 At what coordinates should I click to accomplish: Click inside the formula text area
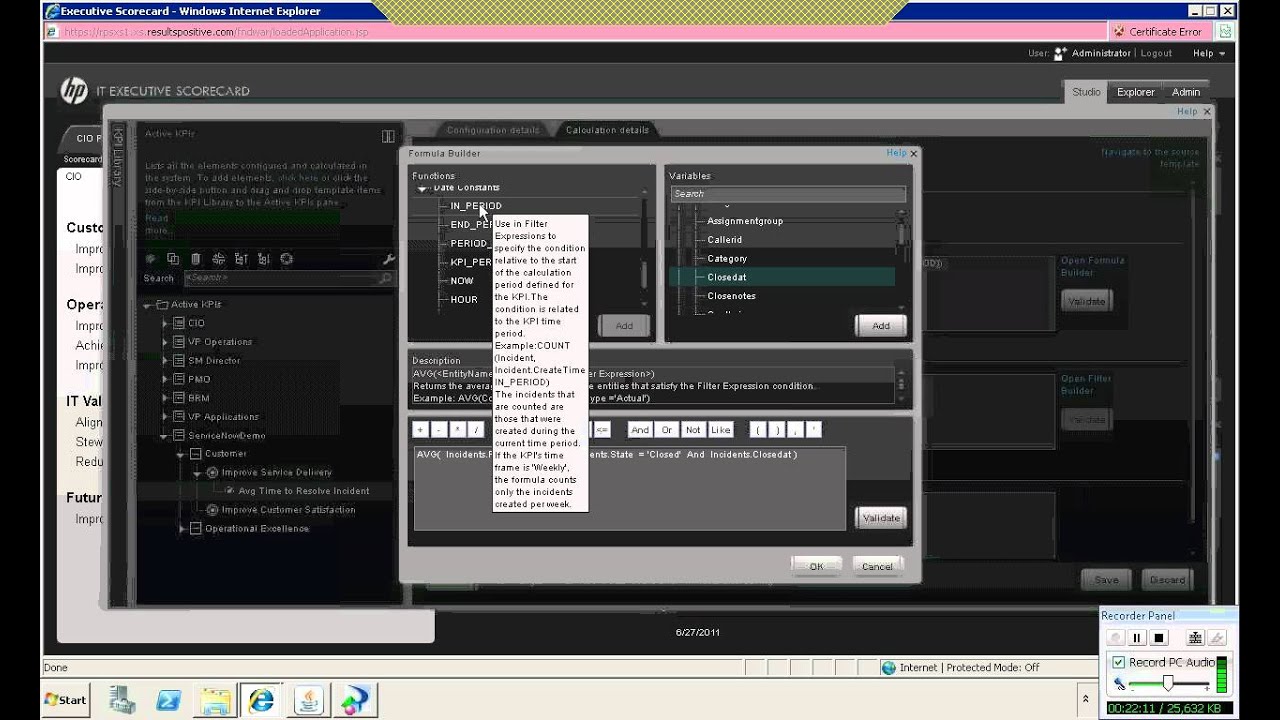pos(630,488)
